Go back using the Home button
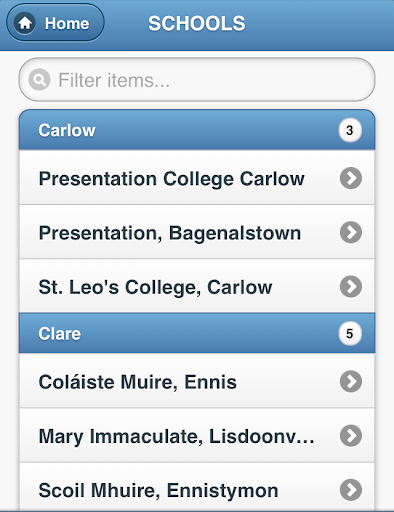This screenshot has width=394, height=512. [x=55, y=23]
